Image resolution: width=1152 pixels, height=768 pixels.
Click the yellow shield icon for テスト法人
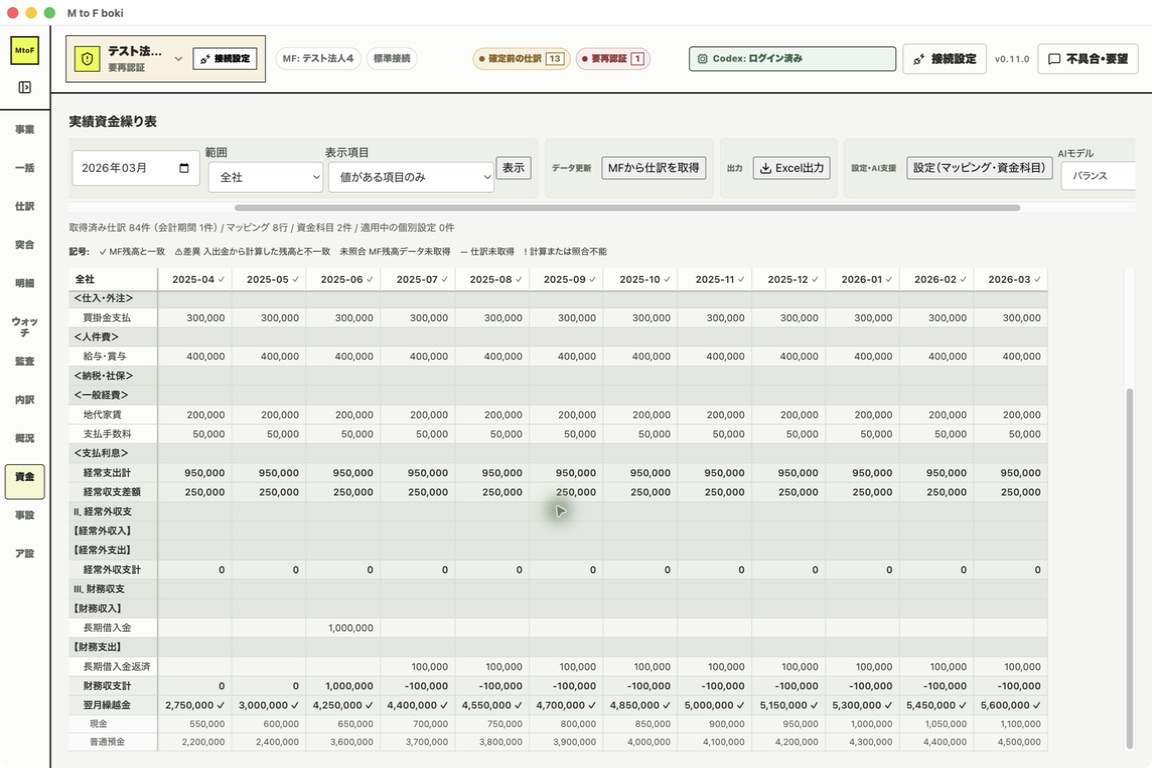(x=87, y=59)
